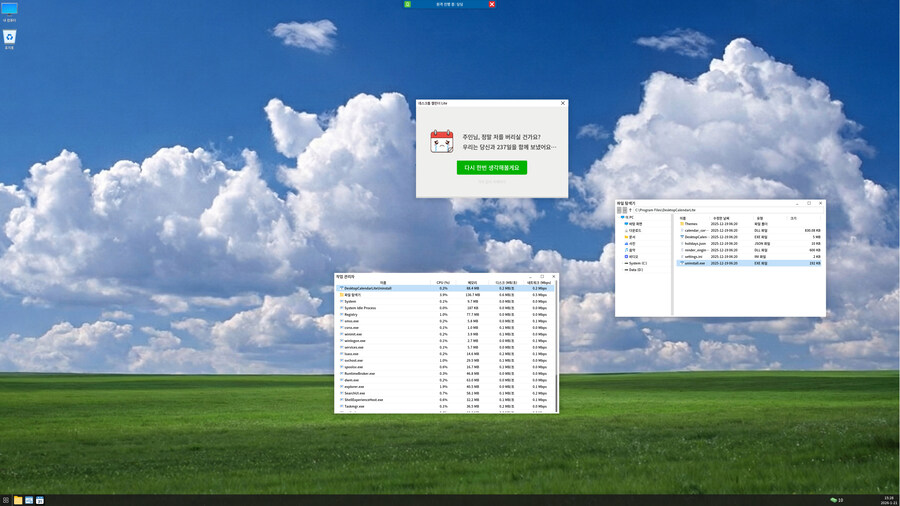Select the holidays.json file
The width and height of the screenshot is (900, 506).
point(694,243)
